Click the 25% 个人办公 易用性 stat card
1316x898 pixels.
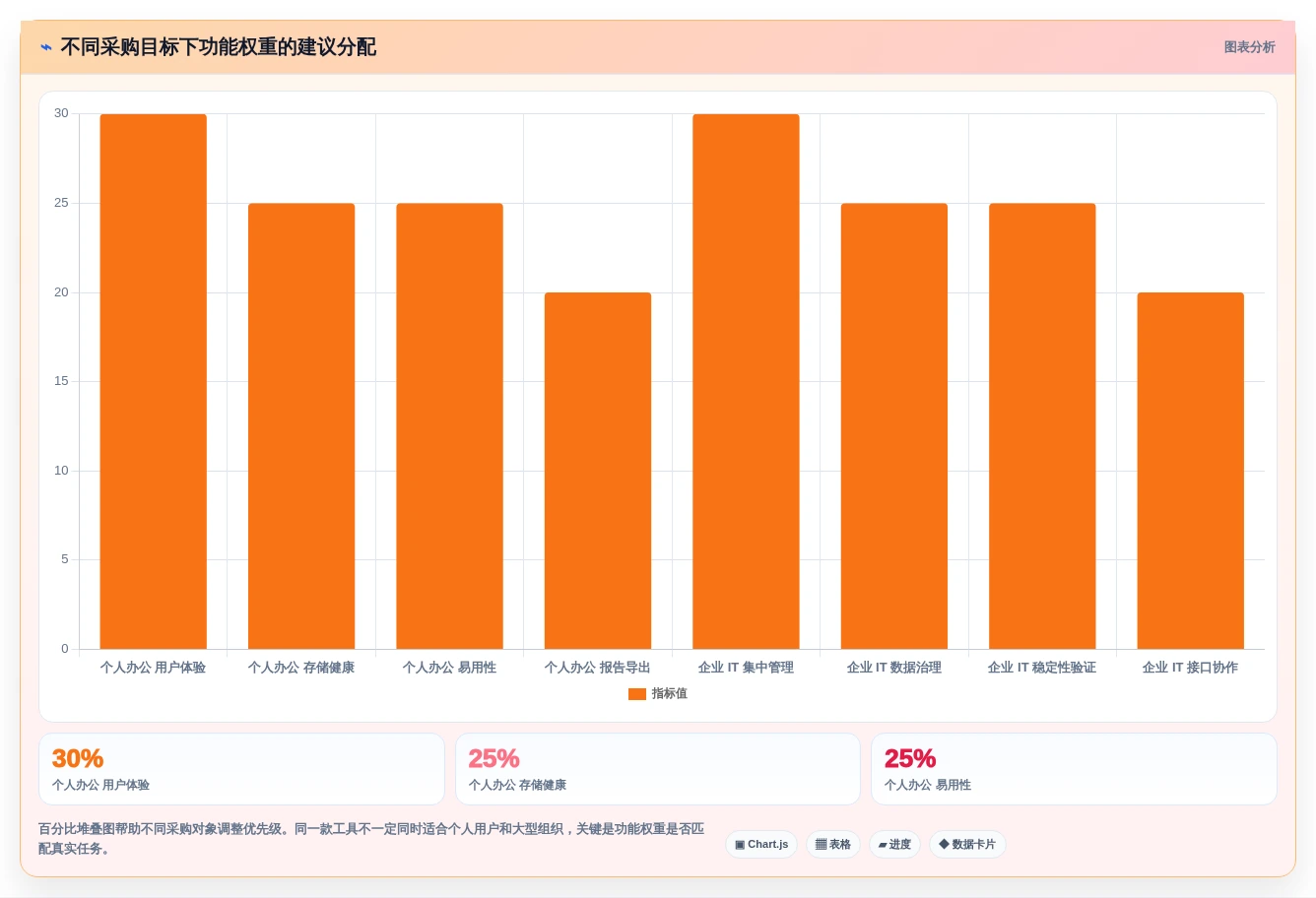tap(1074, 769)
